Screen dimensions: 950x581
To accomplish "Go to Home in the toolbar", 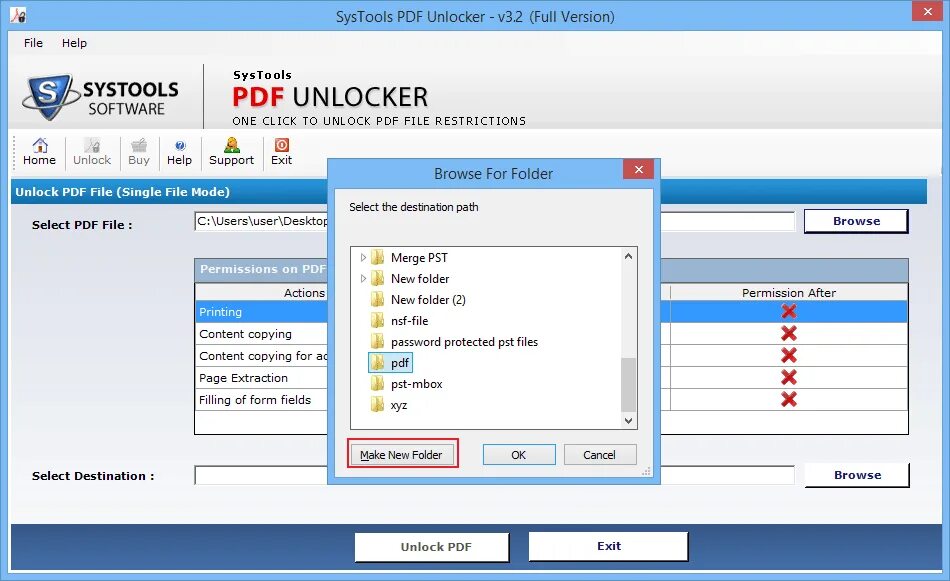I will click(x=39, y=152).
